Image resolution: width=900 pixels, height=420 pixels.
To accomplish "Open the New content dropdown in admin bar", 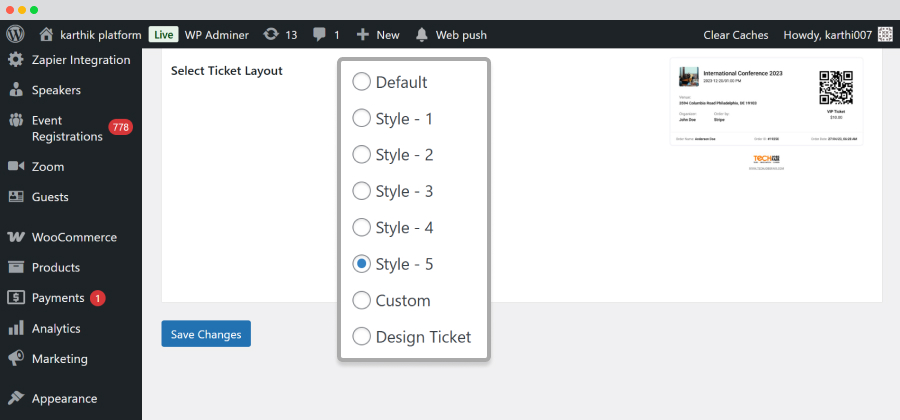I will tap(378, 35).
